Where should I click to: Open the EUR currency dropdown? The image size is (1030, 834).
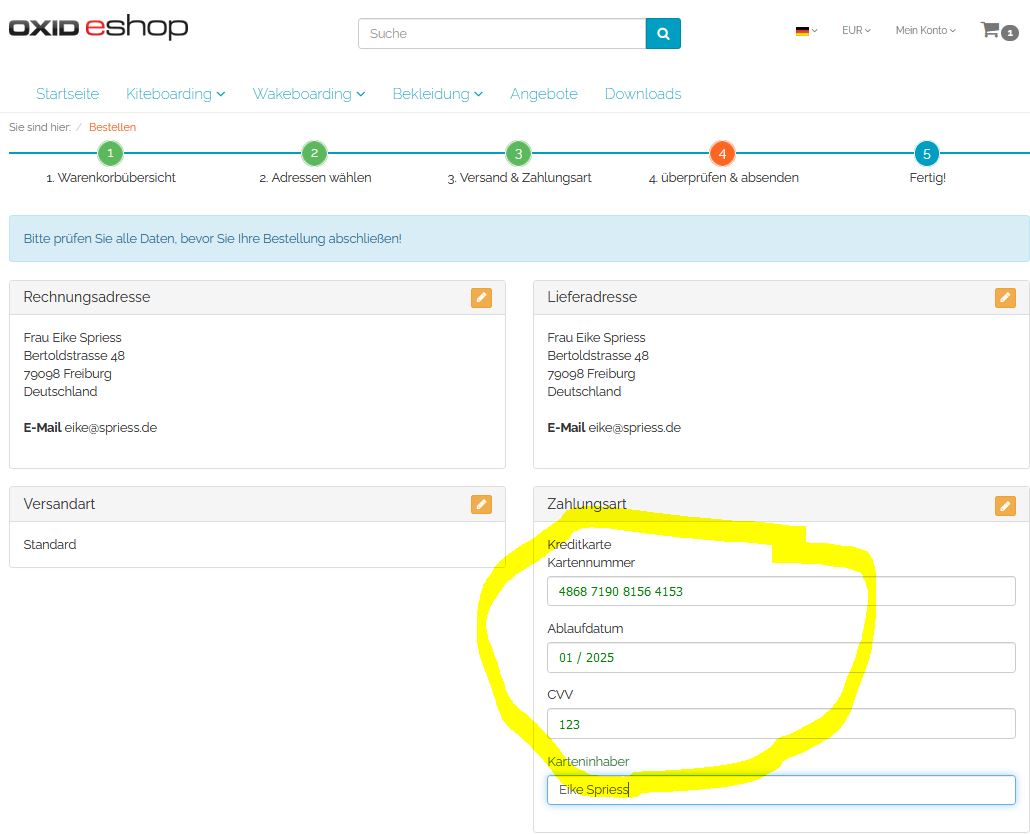(x=856, y=31)
